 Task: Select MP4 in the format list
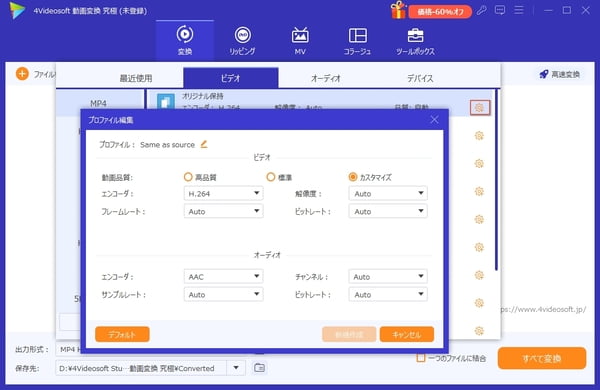(x=100, y=103)
